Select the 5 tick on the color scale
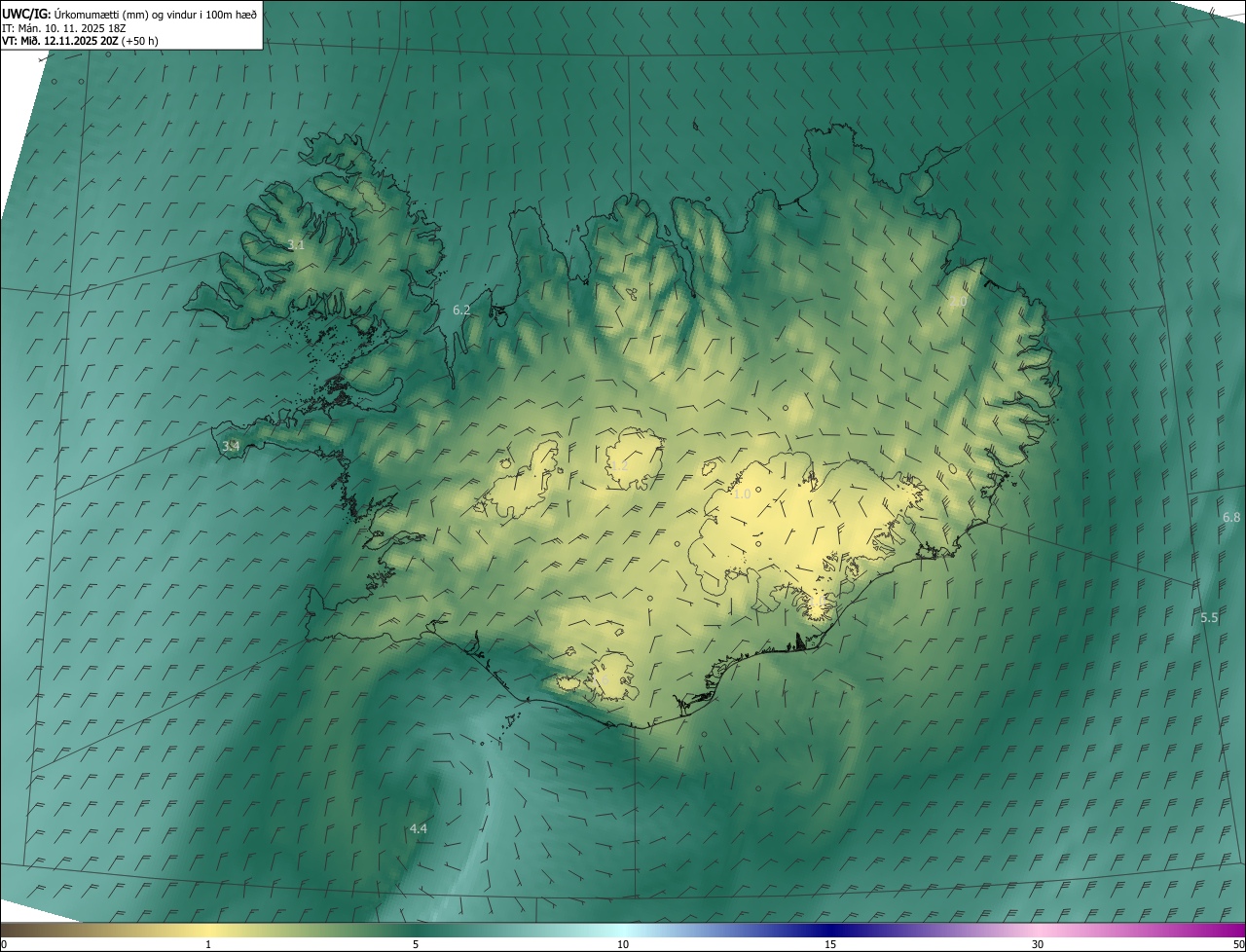1246x952 pixels. tap(416, 945)
